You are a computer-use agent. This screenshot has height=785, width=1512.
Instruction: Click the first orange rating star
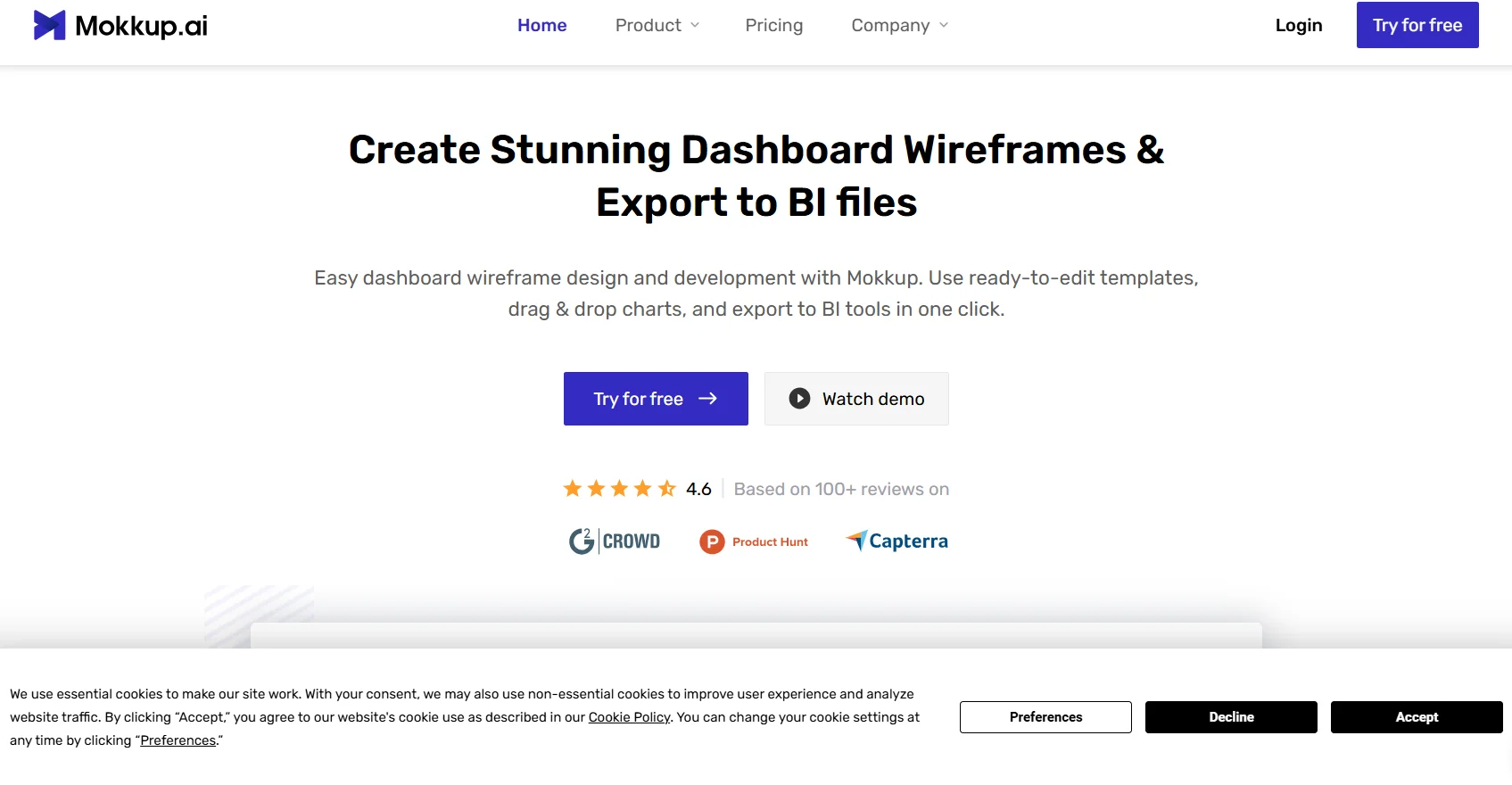[573, 489]
